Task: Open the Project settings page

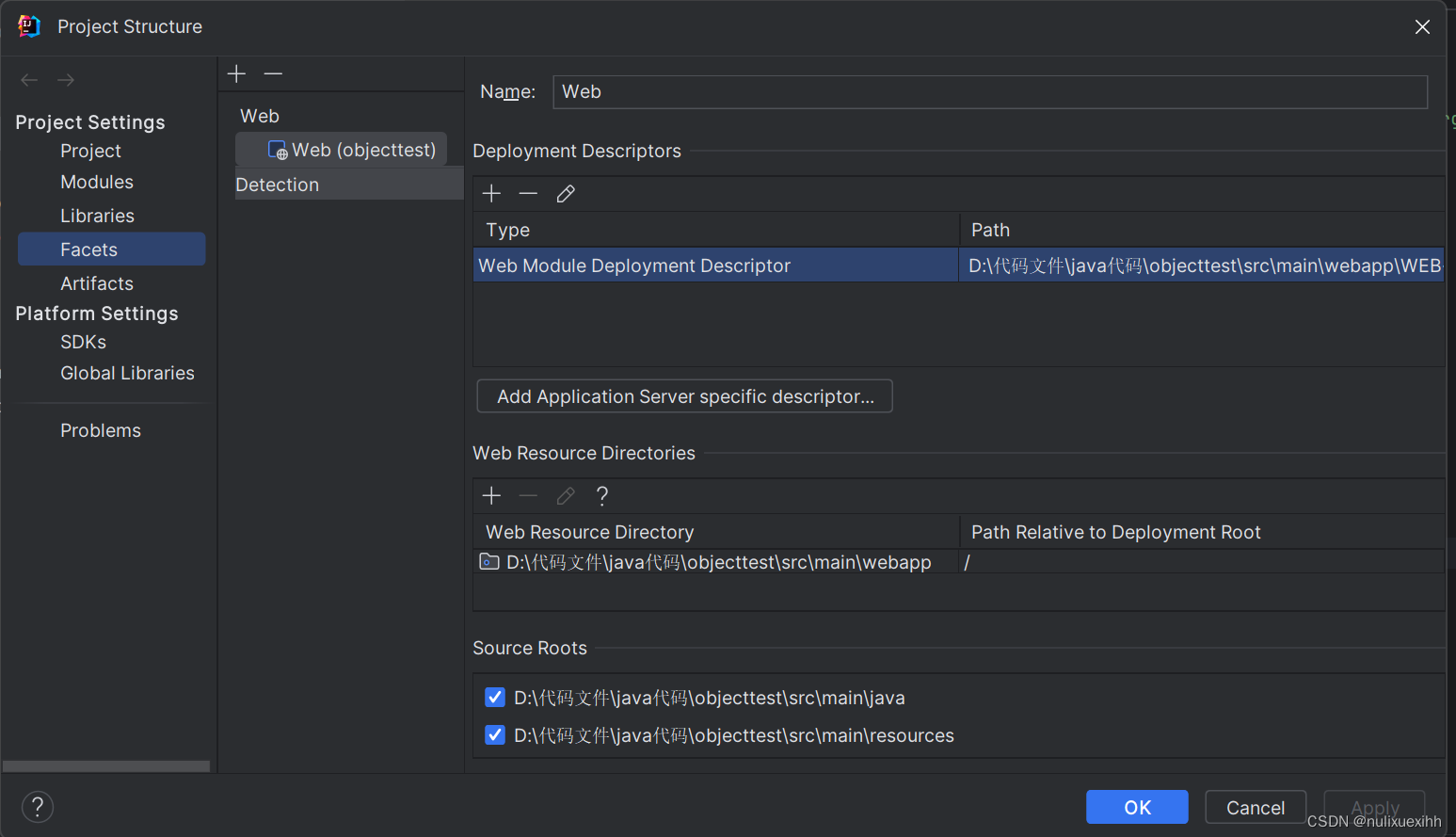Action: pyautogui.click(x=90, y=151)
